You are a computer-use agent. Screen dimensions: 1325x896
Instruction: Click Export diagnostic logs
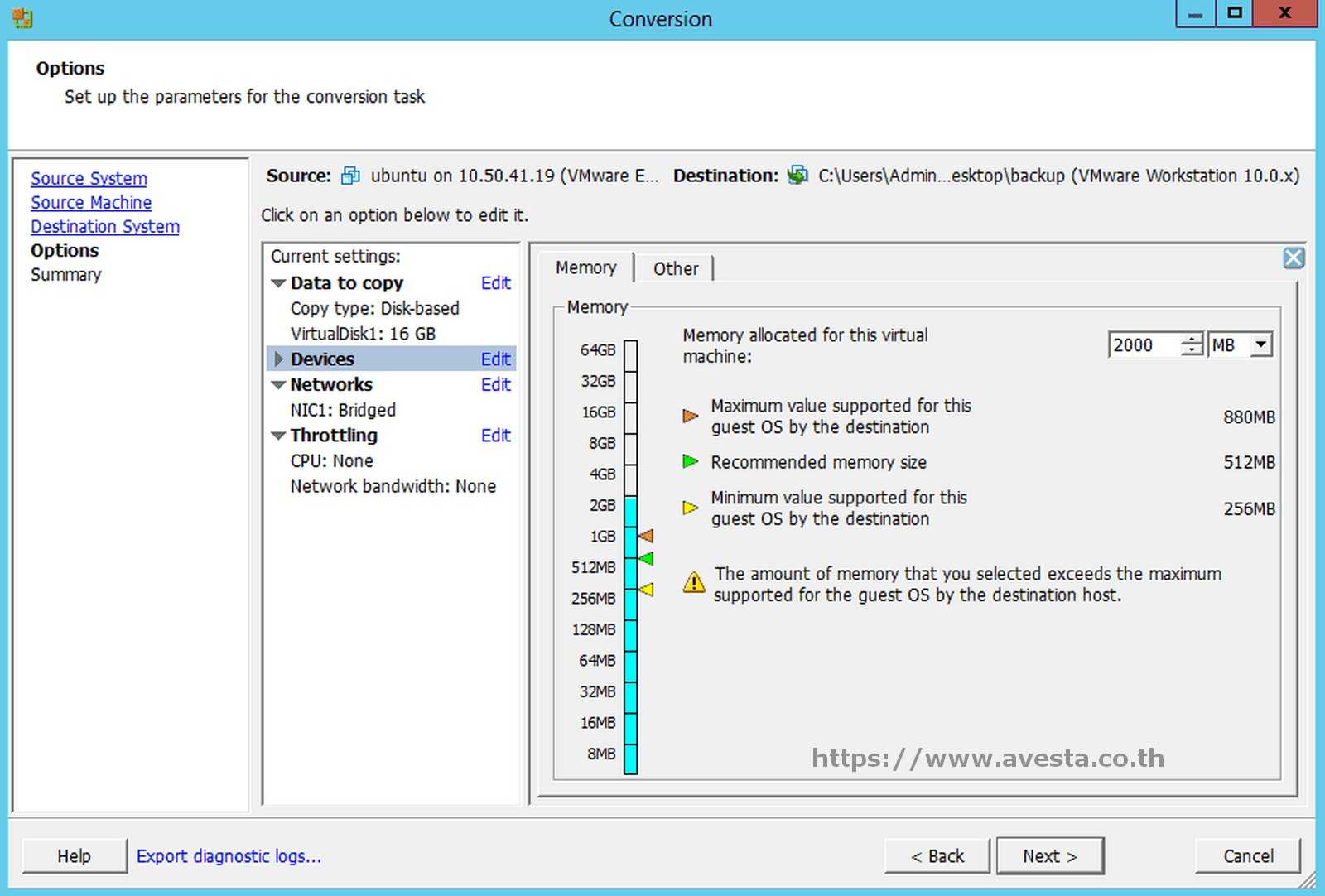(229, 855)
